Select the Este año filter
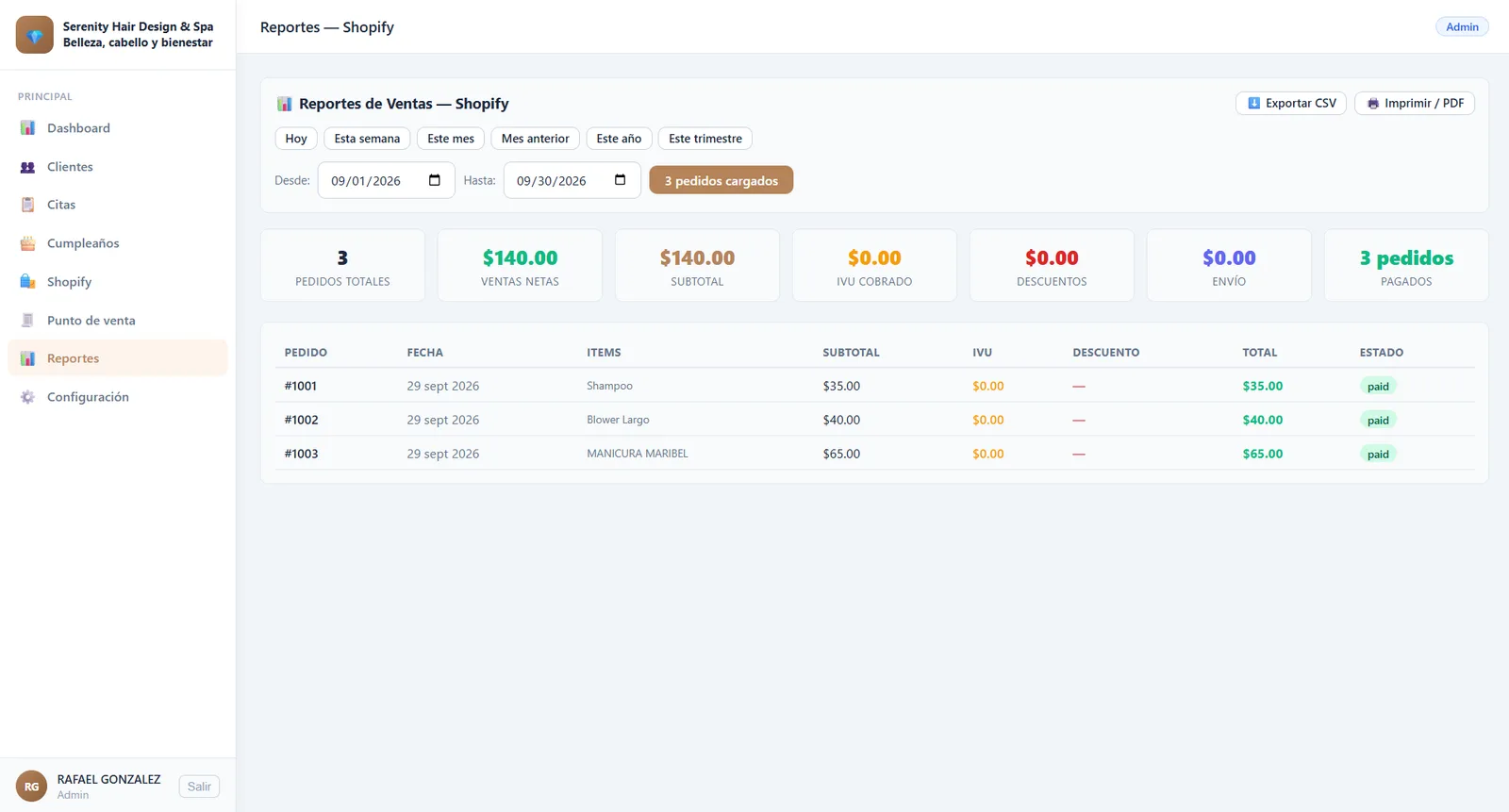Viewport: 1509px width, 812px height. (619, 139)
